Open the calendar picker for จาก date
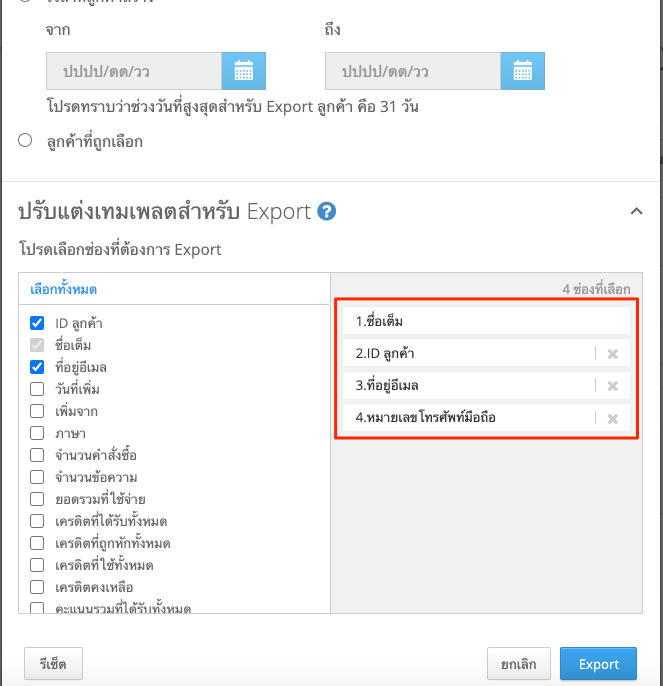The height and width of the screenshot is (686, 663). (x=243, y=71)
